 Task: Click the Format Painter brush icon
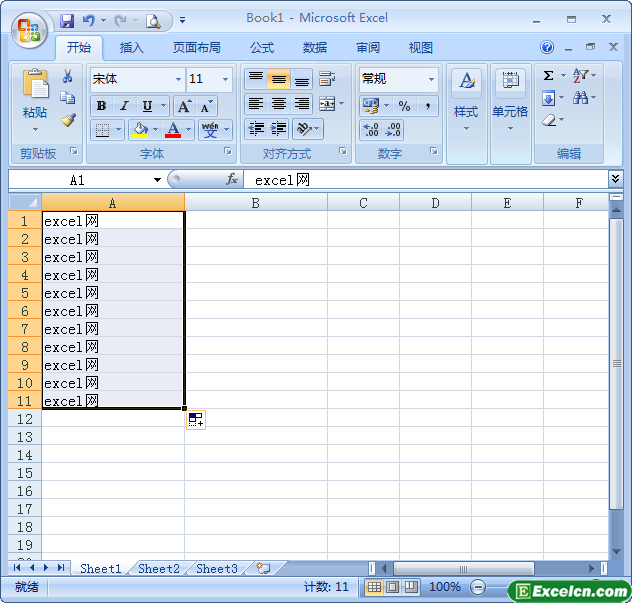click(68, 120)
